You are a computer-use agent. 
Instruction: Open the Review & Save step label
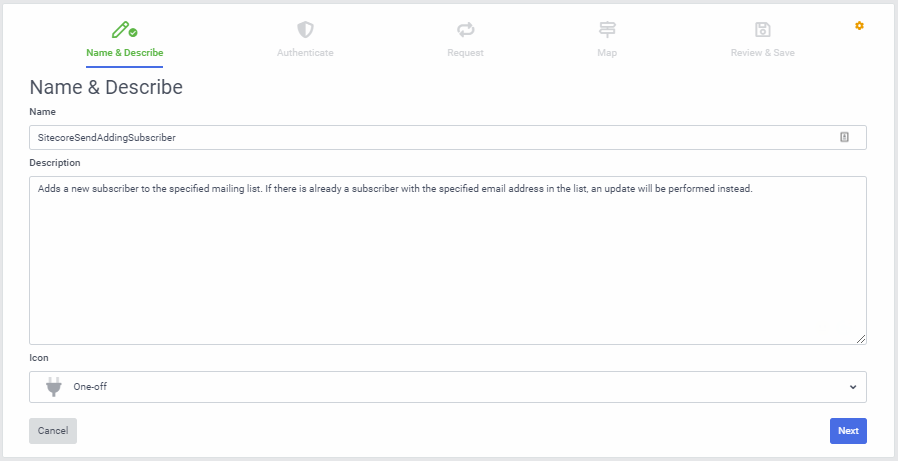(763, 52)
